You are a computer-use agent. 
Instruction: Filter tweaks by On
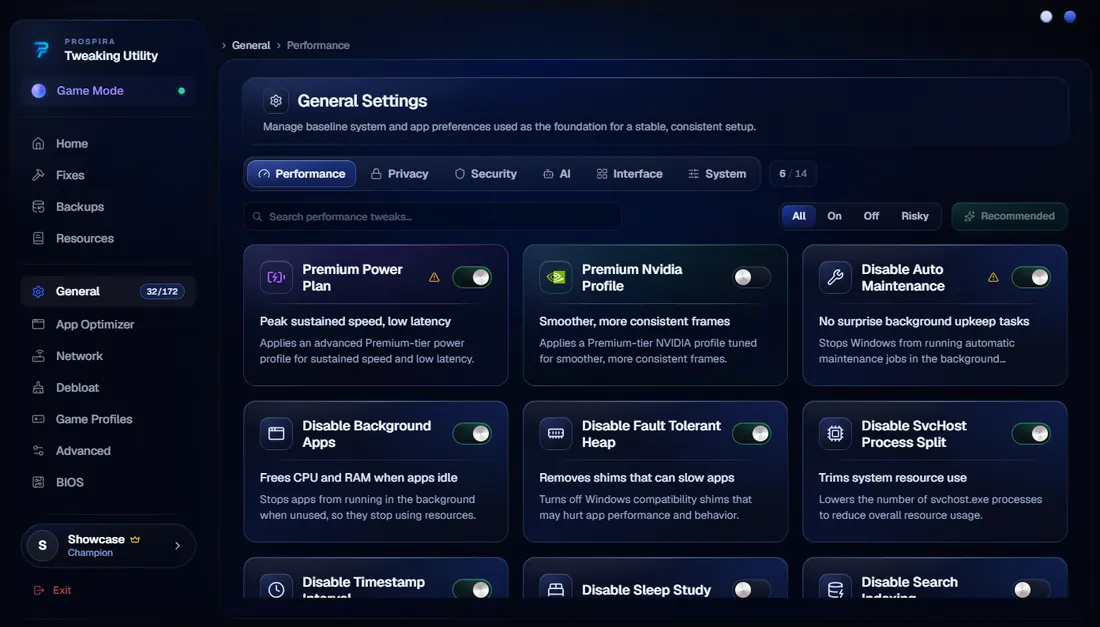pos(834,216)
